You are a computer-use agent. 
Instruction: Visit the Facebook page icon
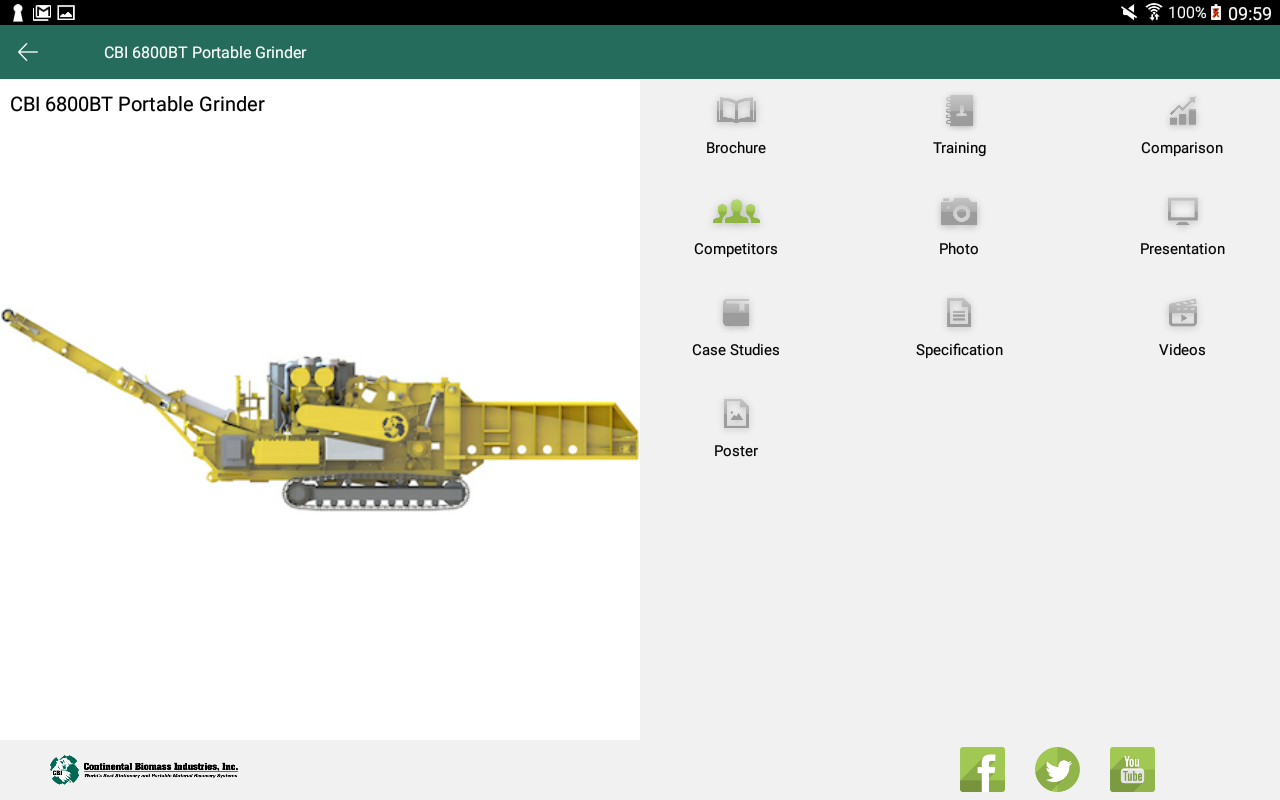tap(982, 769)
